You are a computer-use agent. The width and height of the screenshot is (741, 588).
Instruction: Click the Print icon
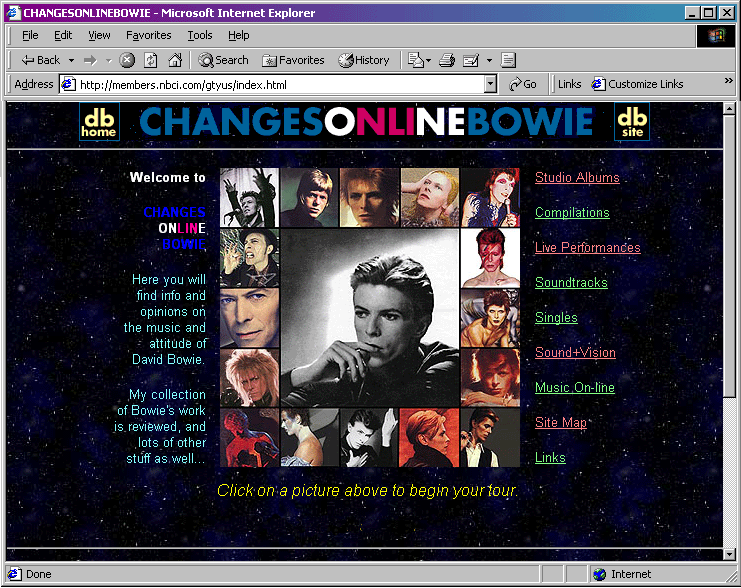tap(447, 60)
